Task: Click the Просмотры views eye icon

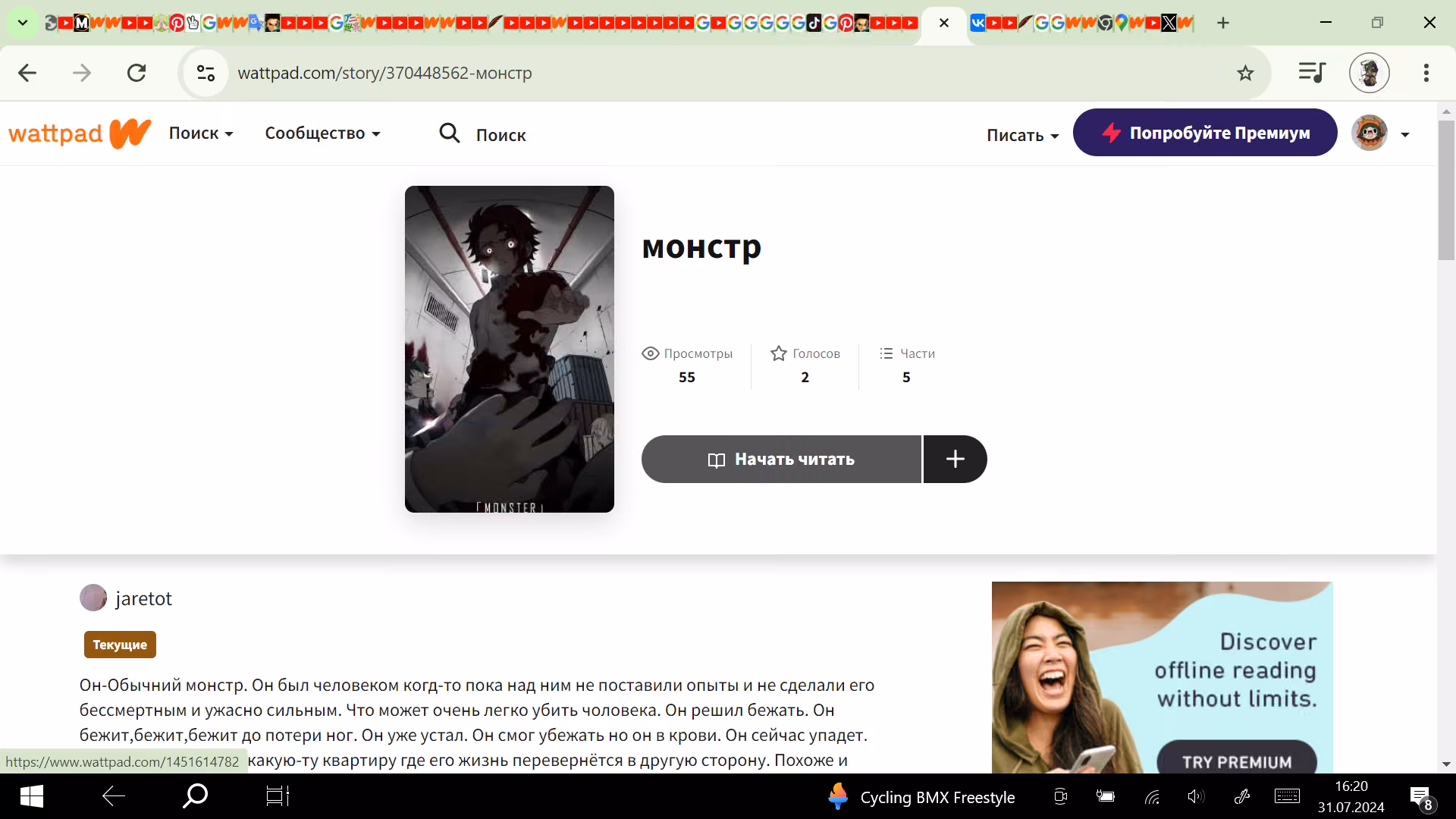Action: 651,353
